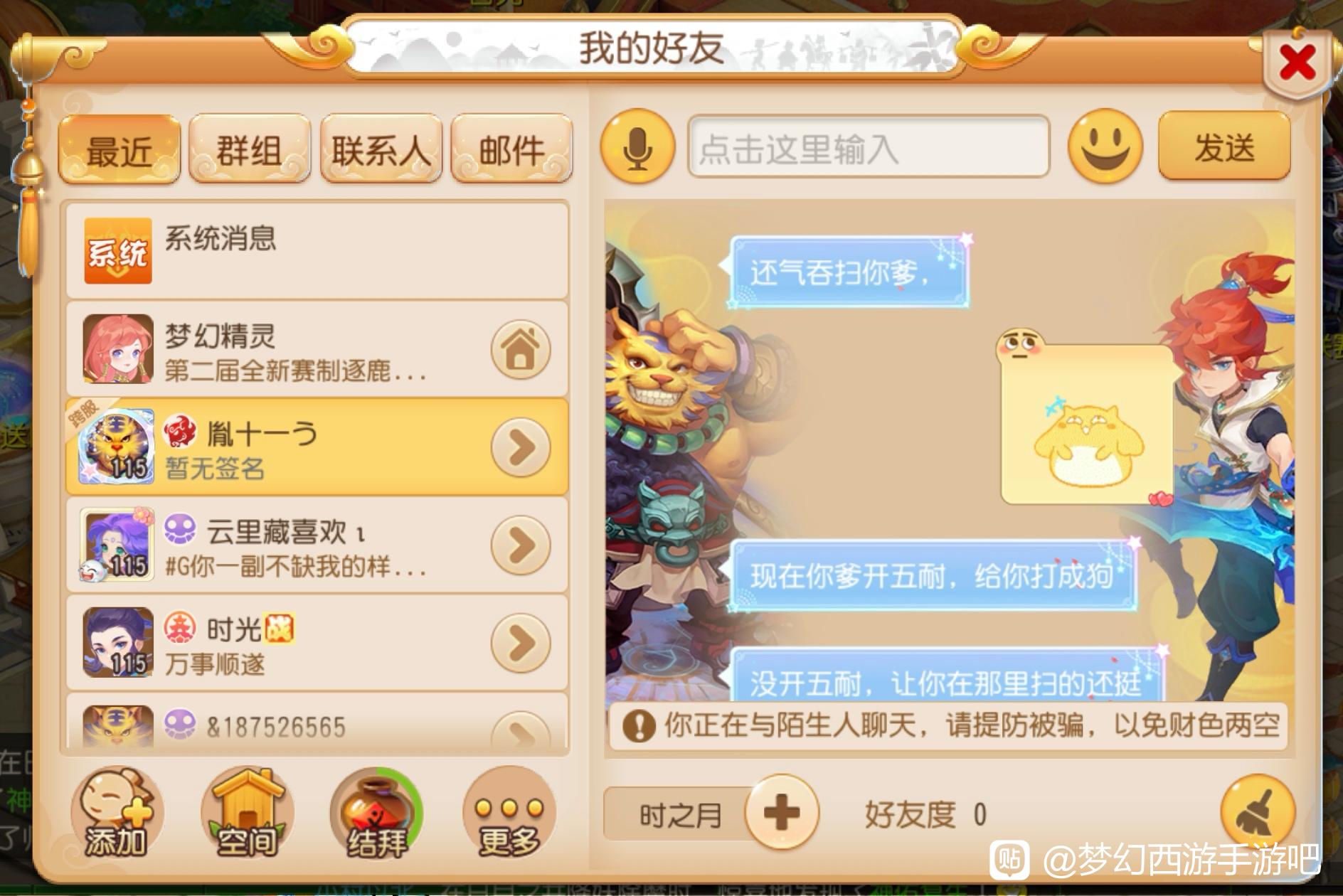1343x896 pixels.
Task: Open the 更多 more options icon
Action: pos(509,813)
